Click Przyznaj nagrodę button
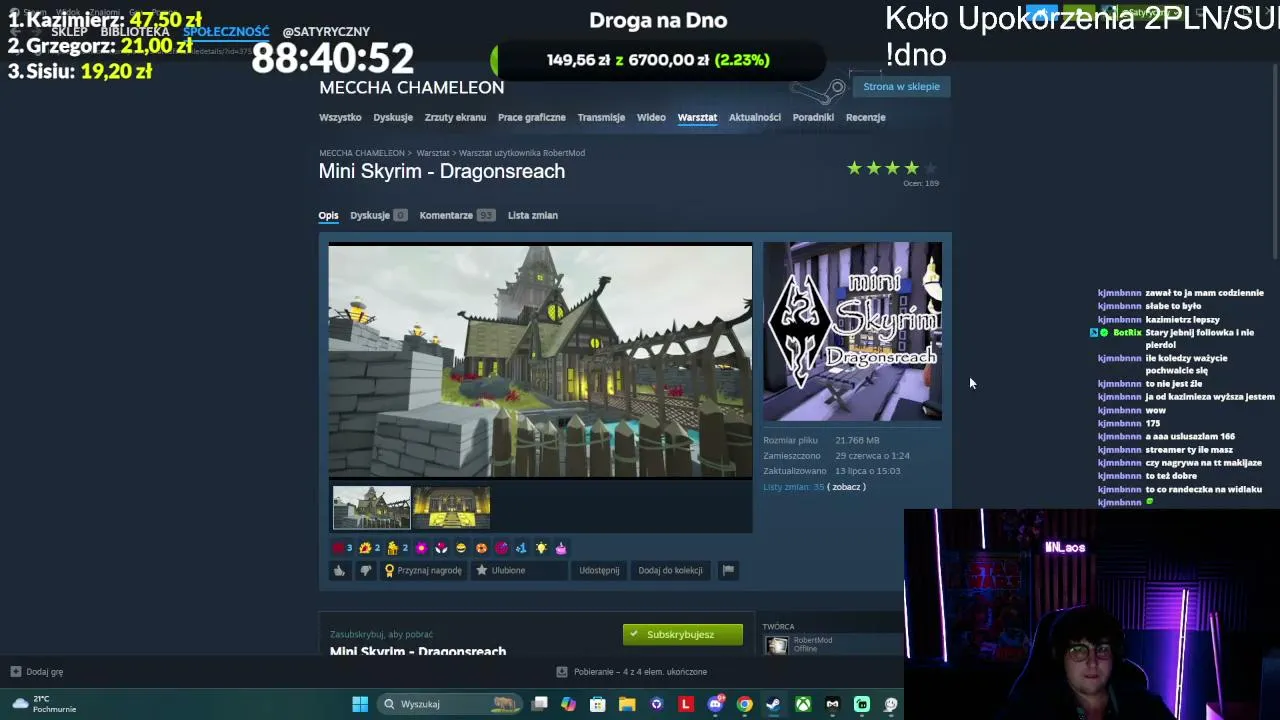Viewport: 1280px width, 720px height. [x=423, y=570]
